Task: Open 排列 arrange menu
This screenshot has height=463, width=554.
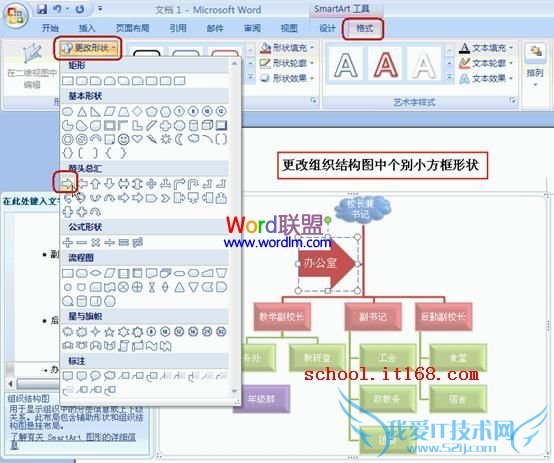Action: pos(535,65)
